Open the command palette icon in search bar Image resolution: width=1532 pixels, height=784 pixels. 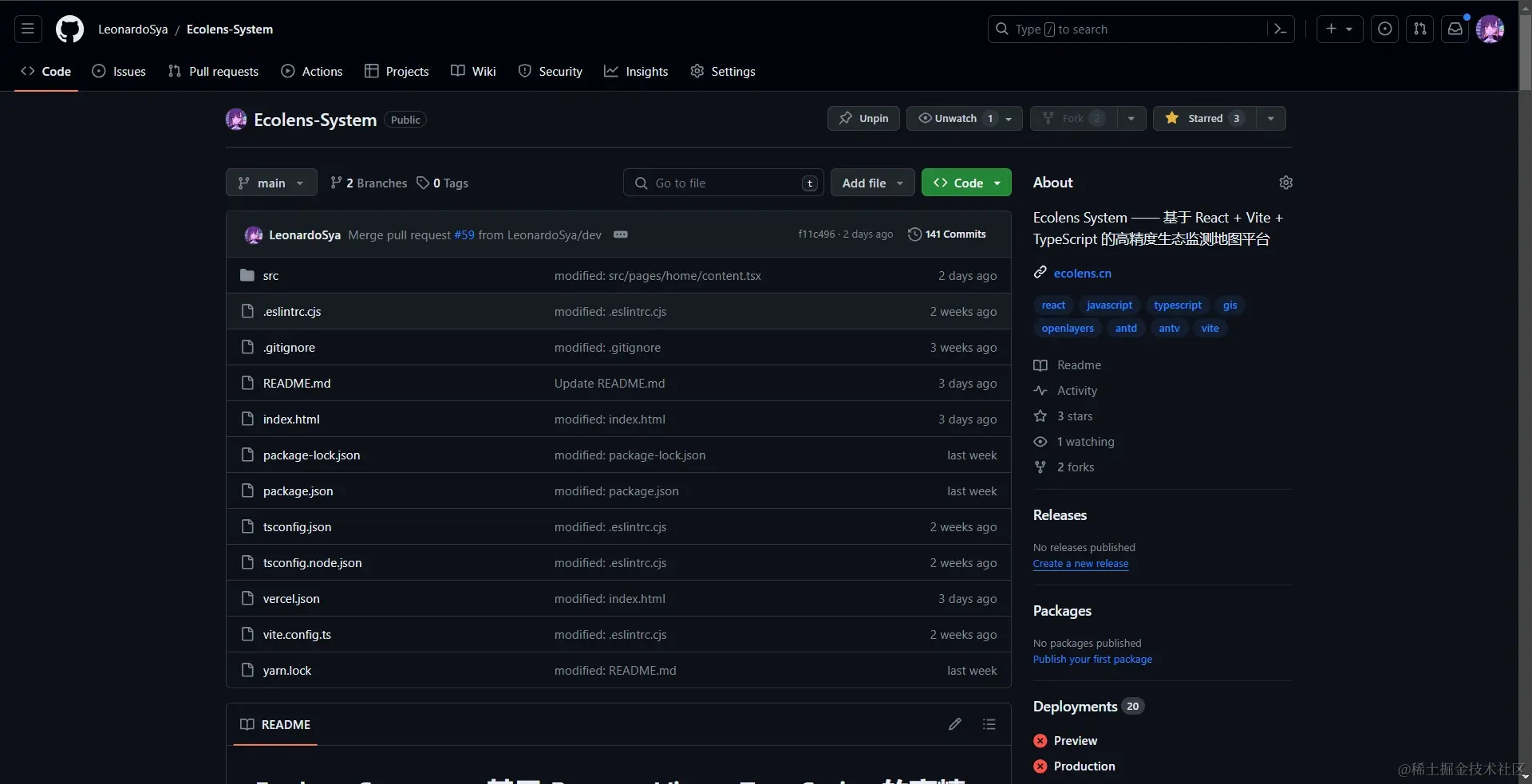pos(1278,29)
